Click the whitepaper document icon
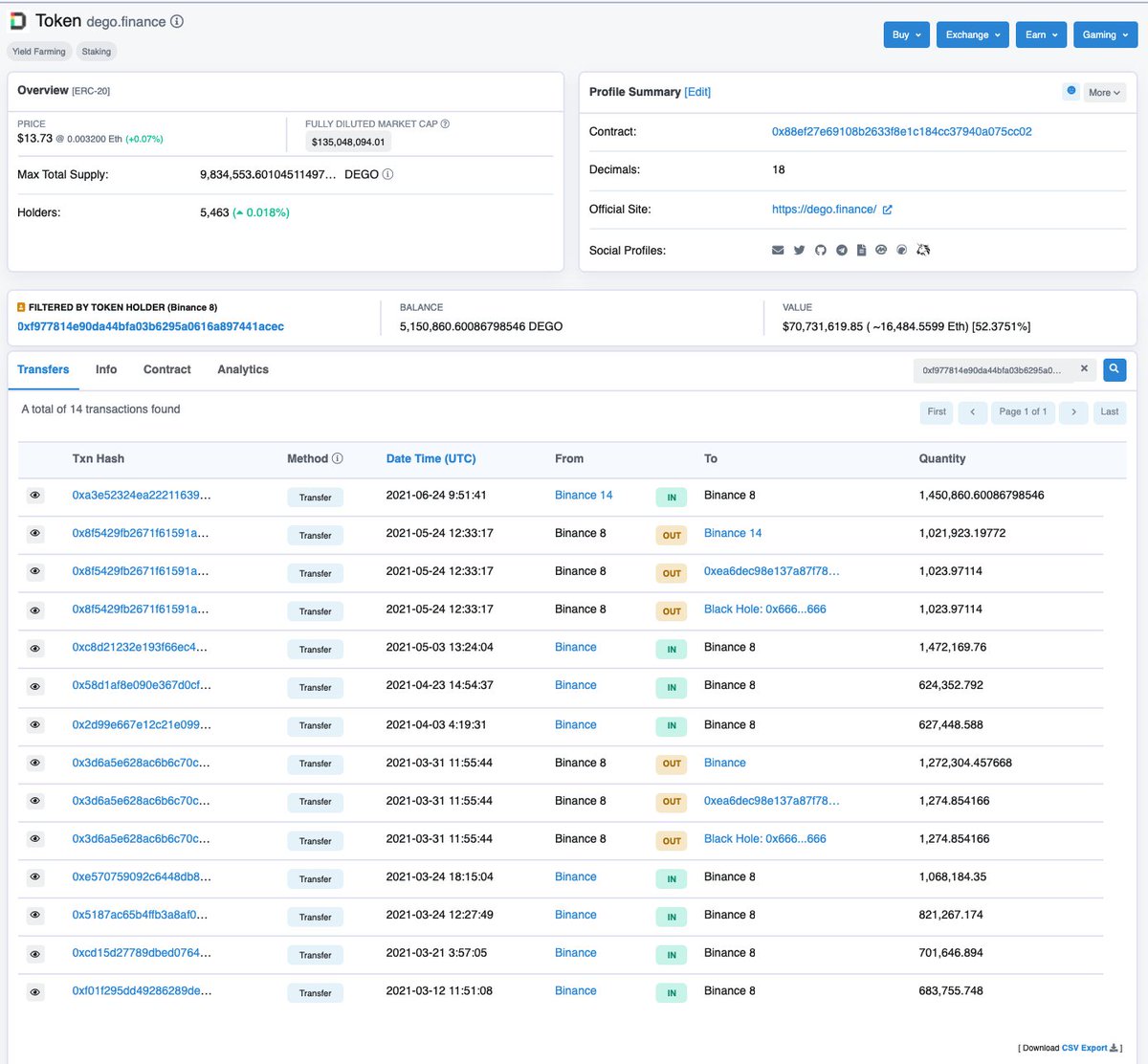The image size is (1148, 1064). (861, 250)
